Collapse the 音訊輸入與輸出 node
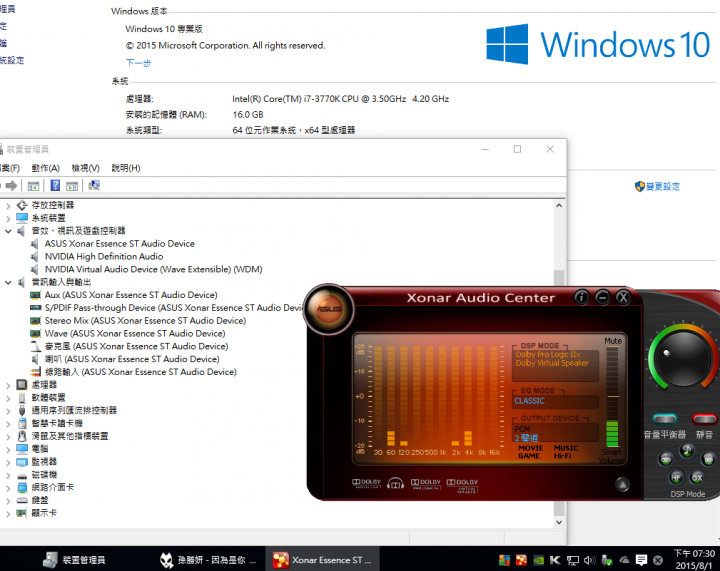Image resolution: width=720 pixels, height=571 pixels. pyautogui.click(x=8, y=282)
